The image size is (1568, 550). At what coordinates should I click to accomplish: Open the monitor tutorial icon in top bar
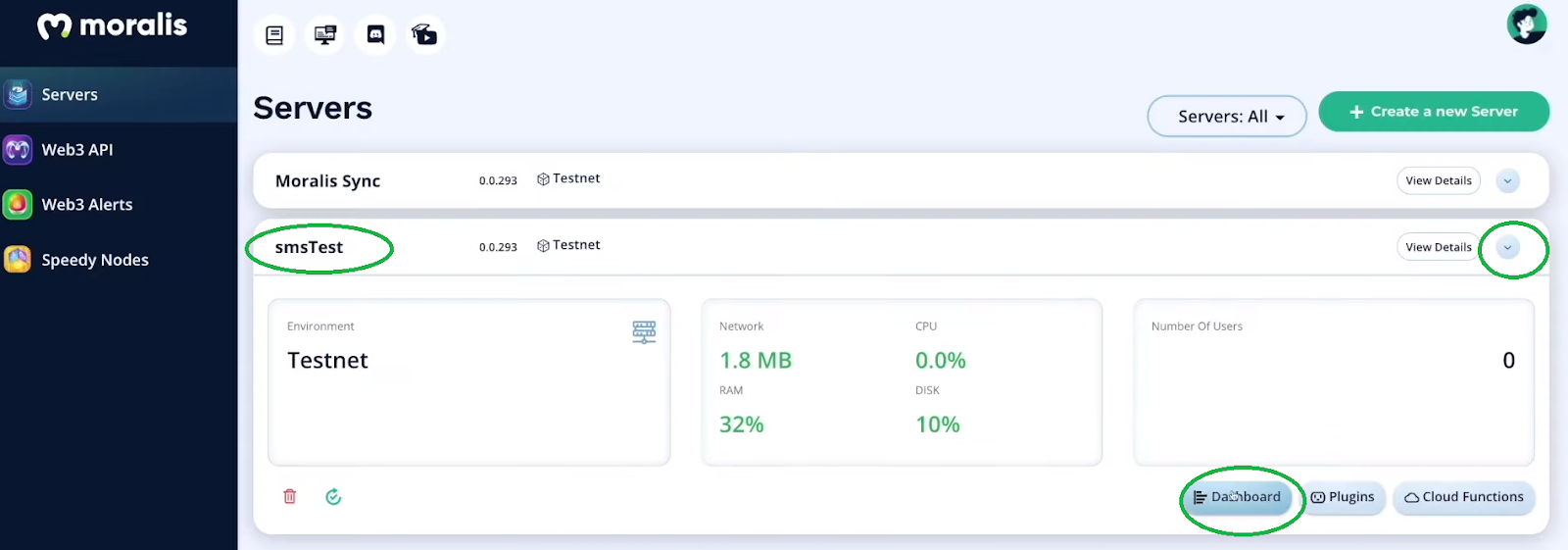325,35
